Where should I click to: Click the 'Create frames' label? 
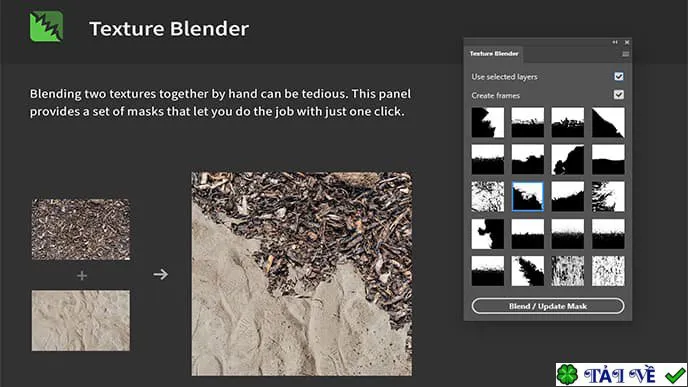tap(495, 95)
